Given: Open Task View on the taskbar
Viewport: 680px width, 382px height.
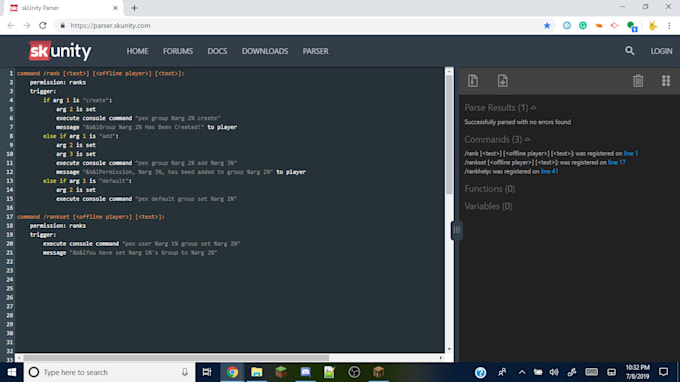Looking at the screenshot, I should pyautogui.click(x=207, y=372).
